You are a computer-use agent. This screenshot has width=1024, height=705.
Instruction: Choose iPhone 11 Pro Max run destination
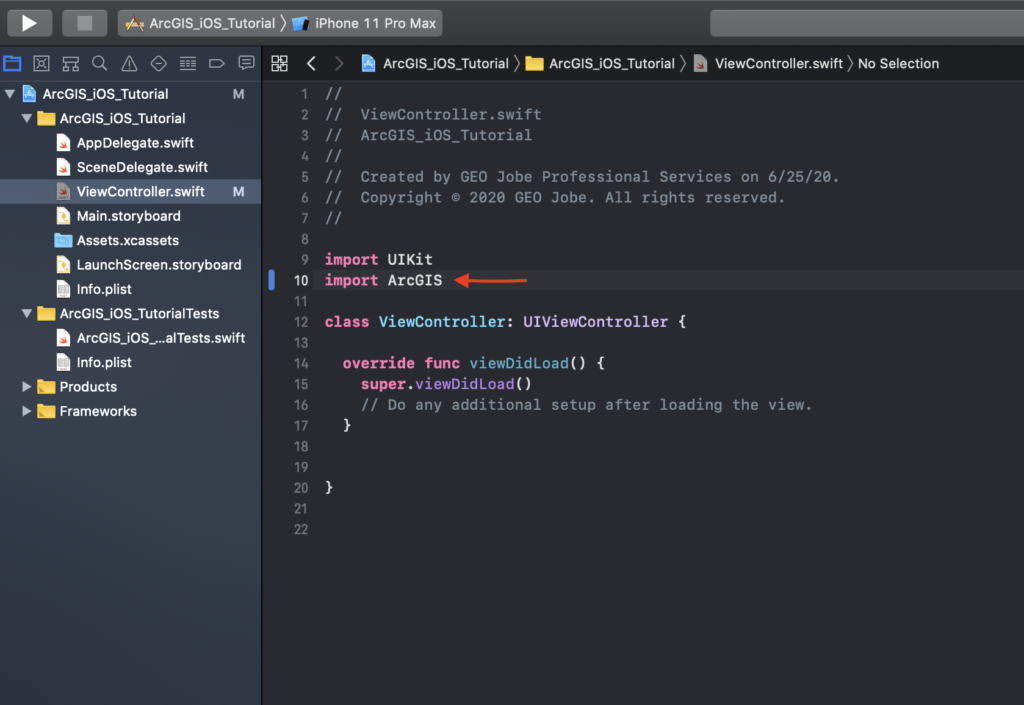point(374,23)
